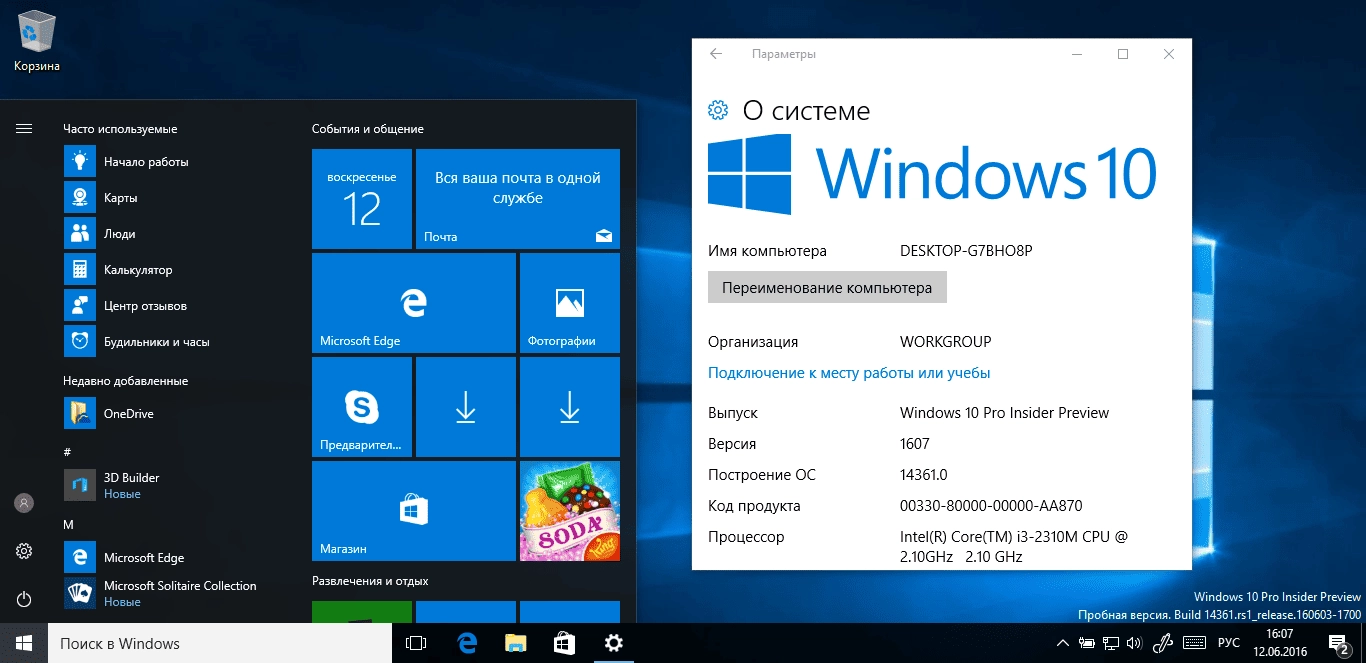The width and height of the screenshot is (1366, 663).
Task: Click the Часто используемые header
Action: (120, 129)
